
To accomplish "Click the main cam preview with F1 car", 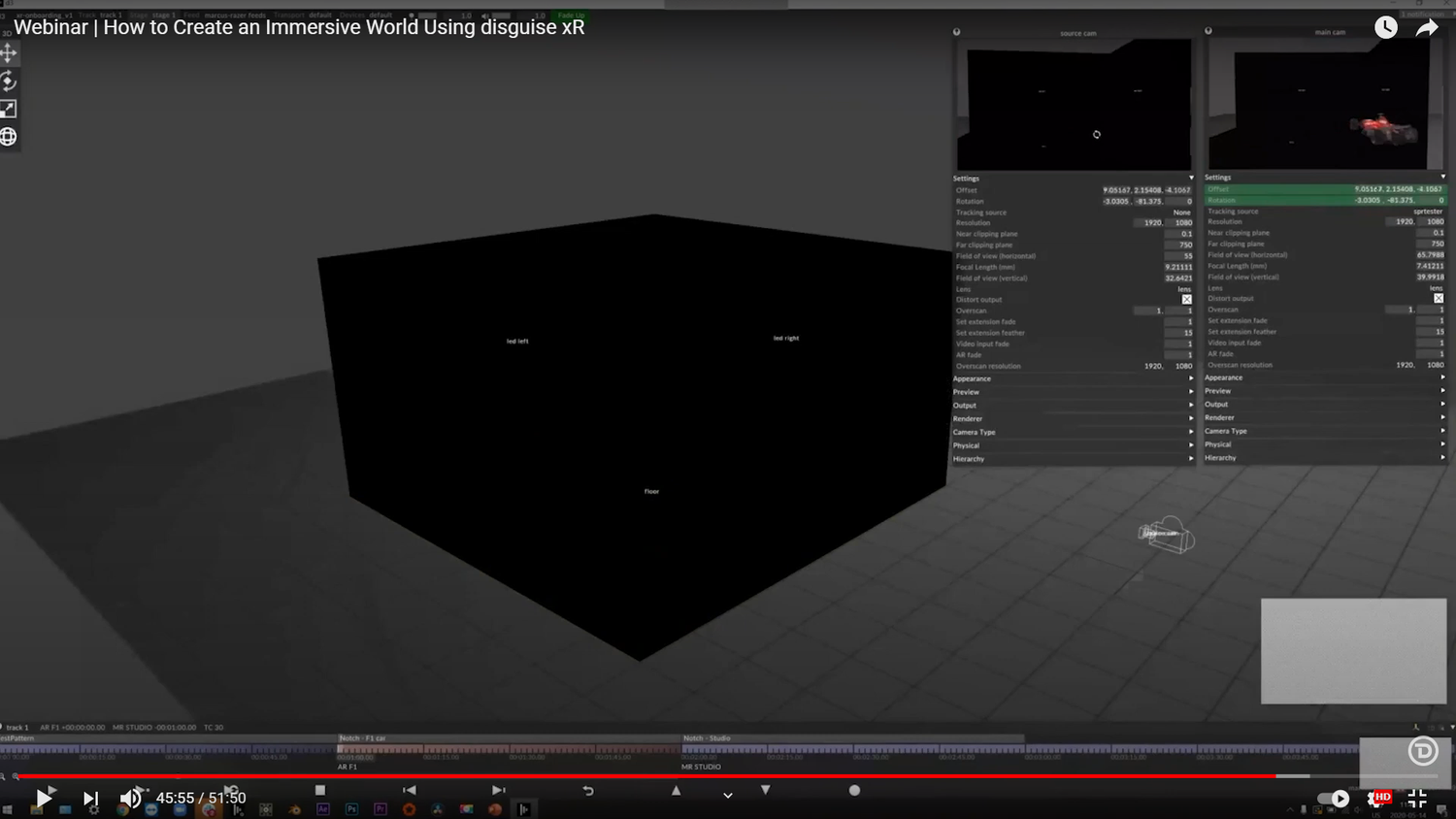I will coord(1326,105).
